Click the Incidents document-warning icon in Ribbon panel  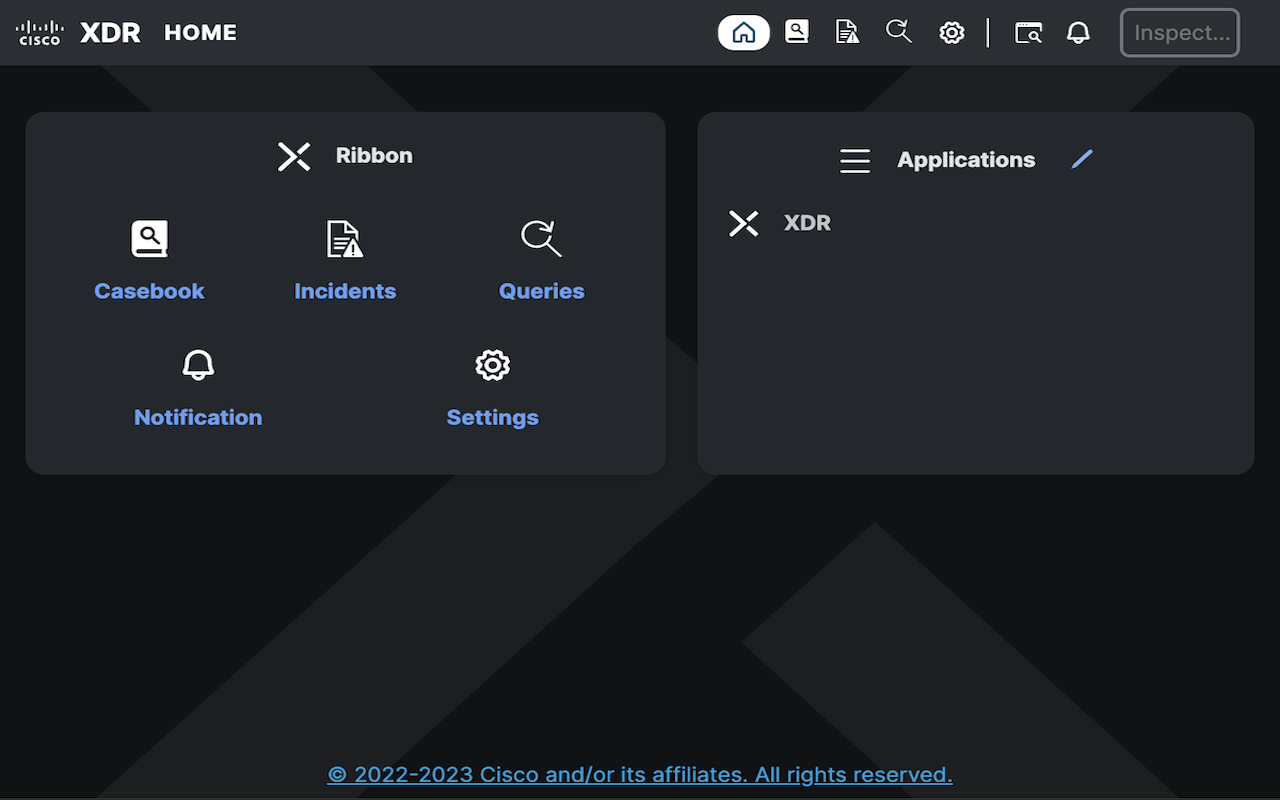click(345, 239)
